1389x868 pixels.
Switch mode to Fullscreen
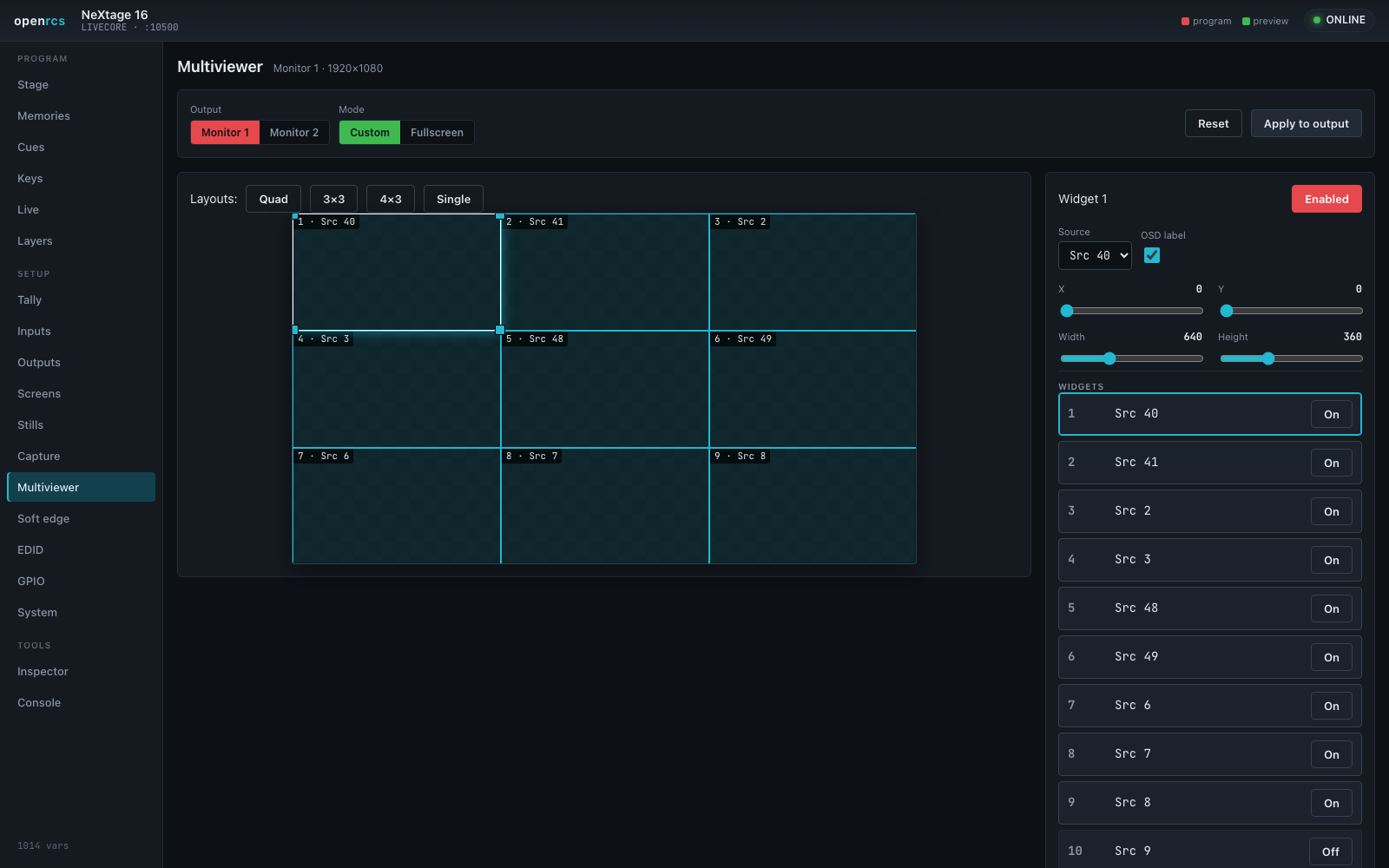437,132
